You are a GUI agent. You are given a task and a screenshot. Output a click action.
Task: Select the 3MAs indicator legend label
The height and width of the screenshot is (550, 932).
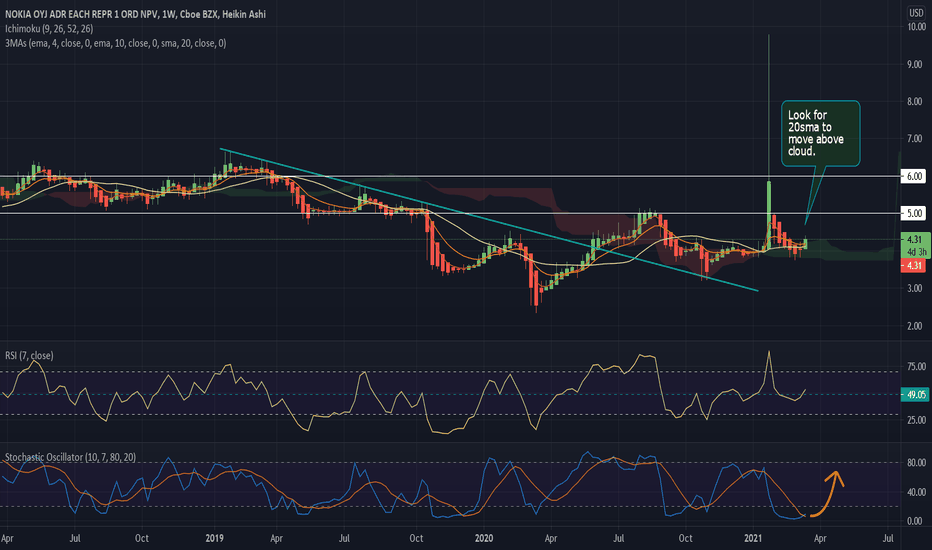115,43
